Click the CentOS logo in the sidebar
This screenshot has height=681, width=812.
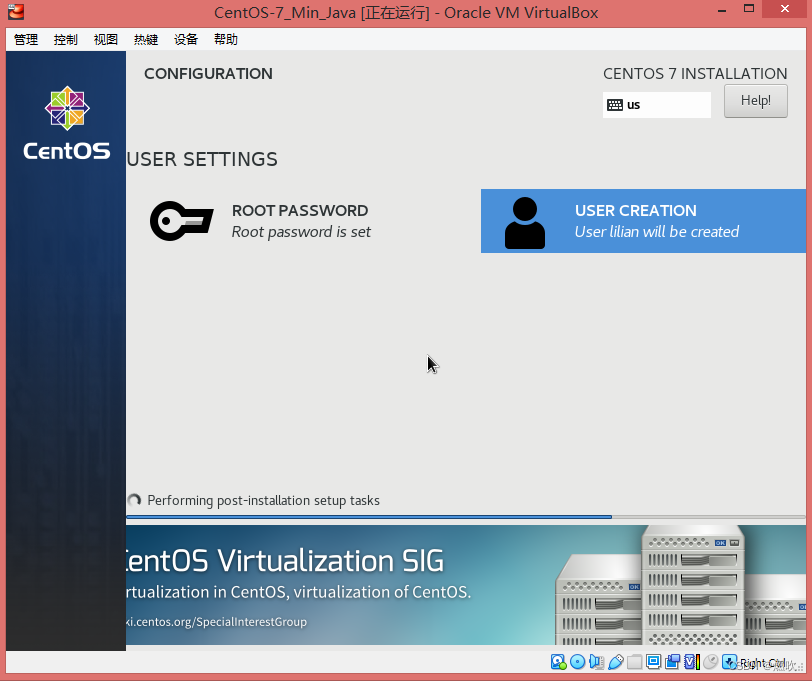coord(67,123)
